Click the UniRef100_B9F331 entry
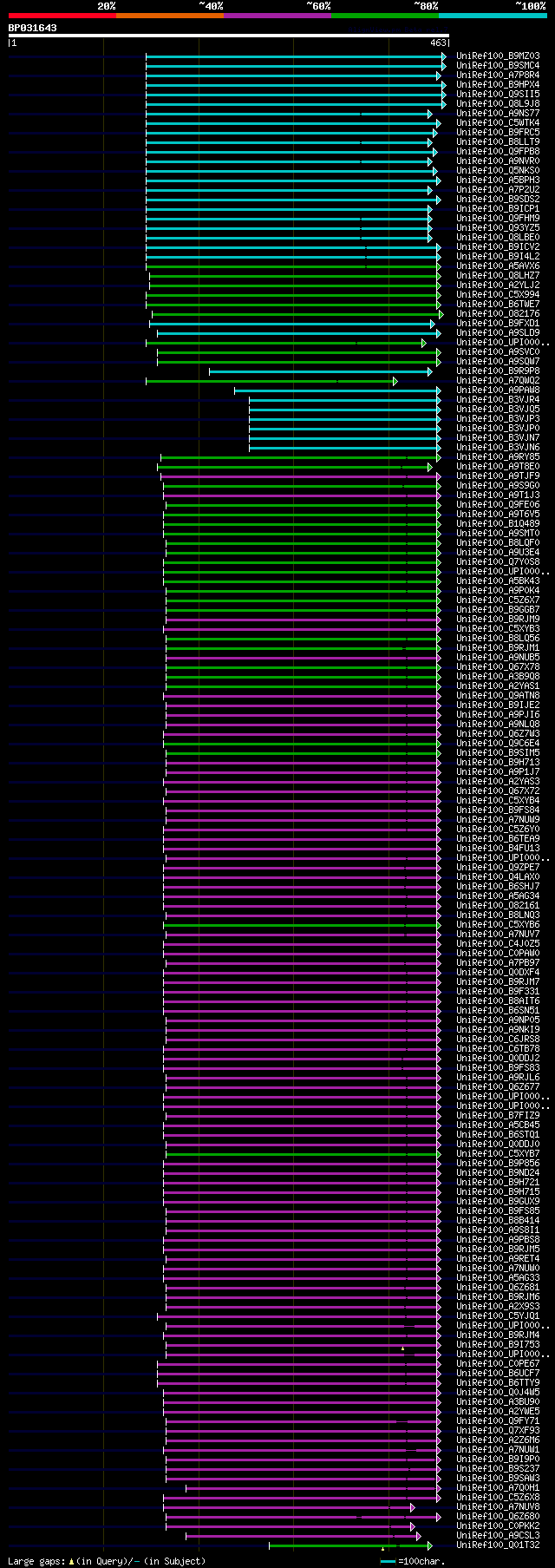555x1568 pixels. click(x=498, y=991)
